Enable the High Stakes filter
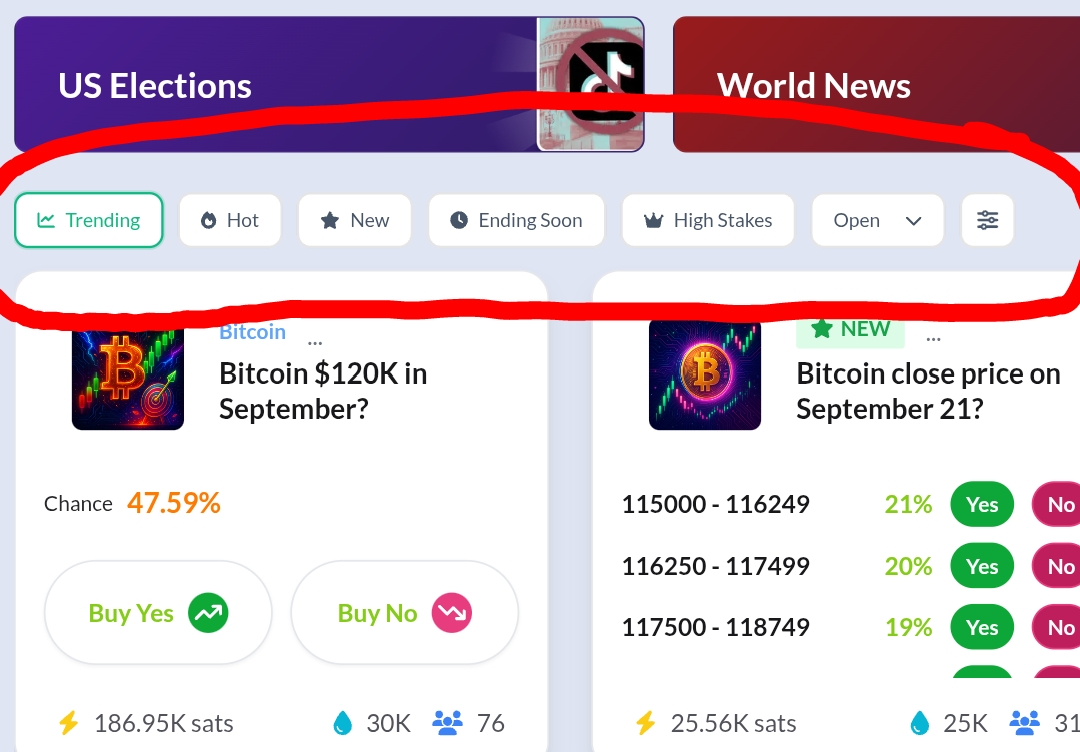Image resolution: width=1080 pixels, height=752 pixels. [708, 220]
